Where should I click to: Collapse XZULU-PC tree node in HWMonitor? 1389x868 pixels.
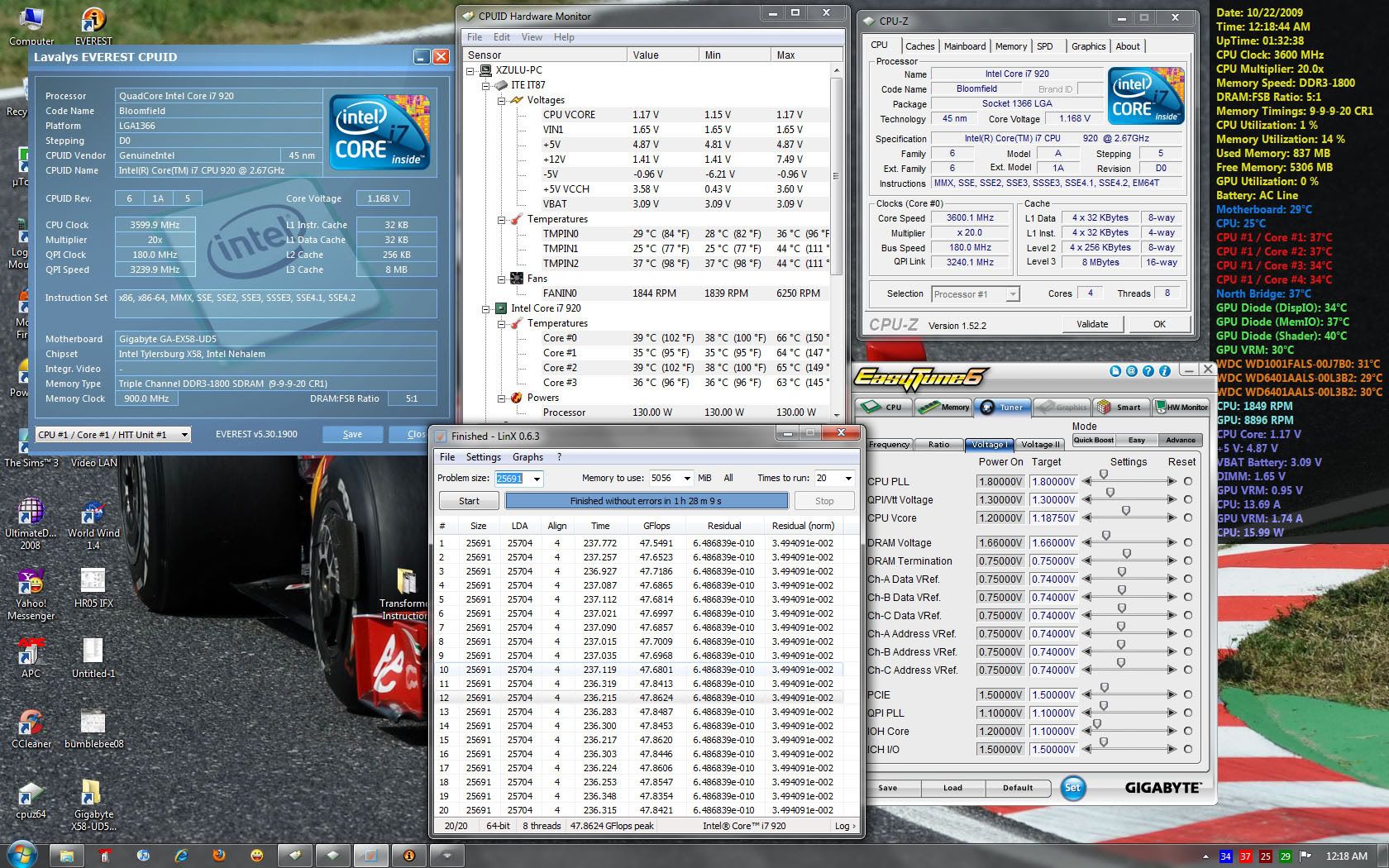(x=470, y=70)
